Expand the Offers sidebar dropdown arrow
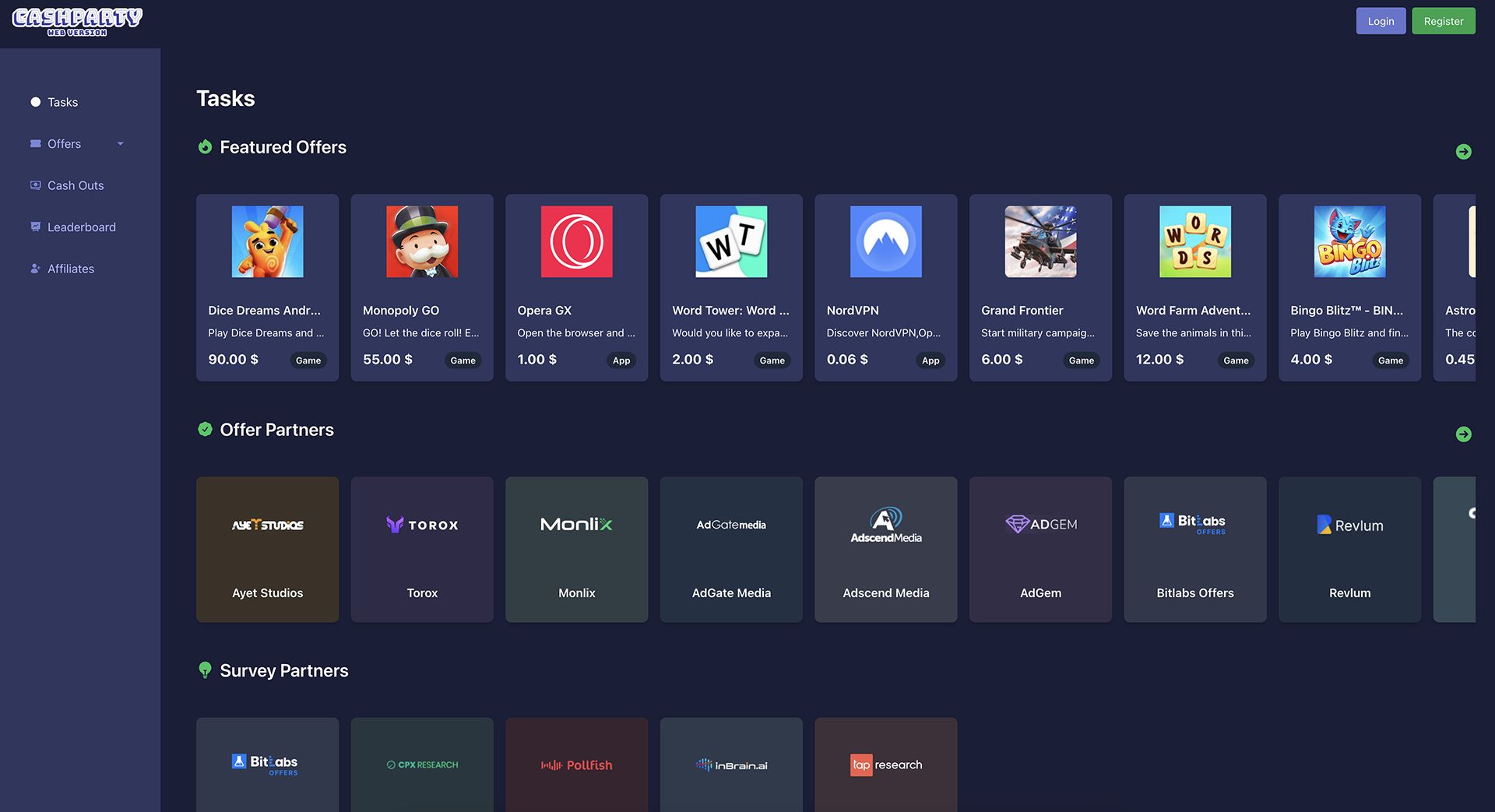Image resolution: width=1495 pixels, height=812 pixels. click(120, 144)
